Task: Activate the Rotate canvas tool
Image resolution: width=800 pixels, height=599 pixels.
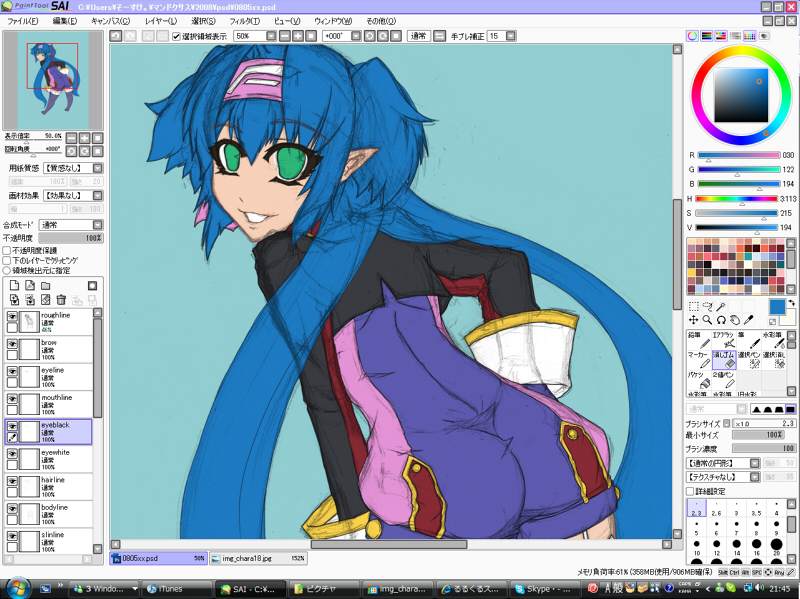Action: click(x=721, y=320)
